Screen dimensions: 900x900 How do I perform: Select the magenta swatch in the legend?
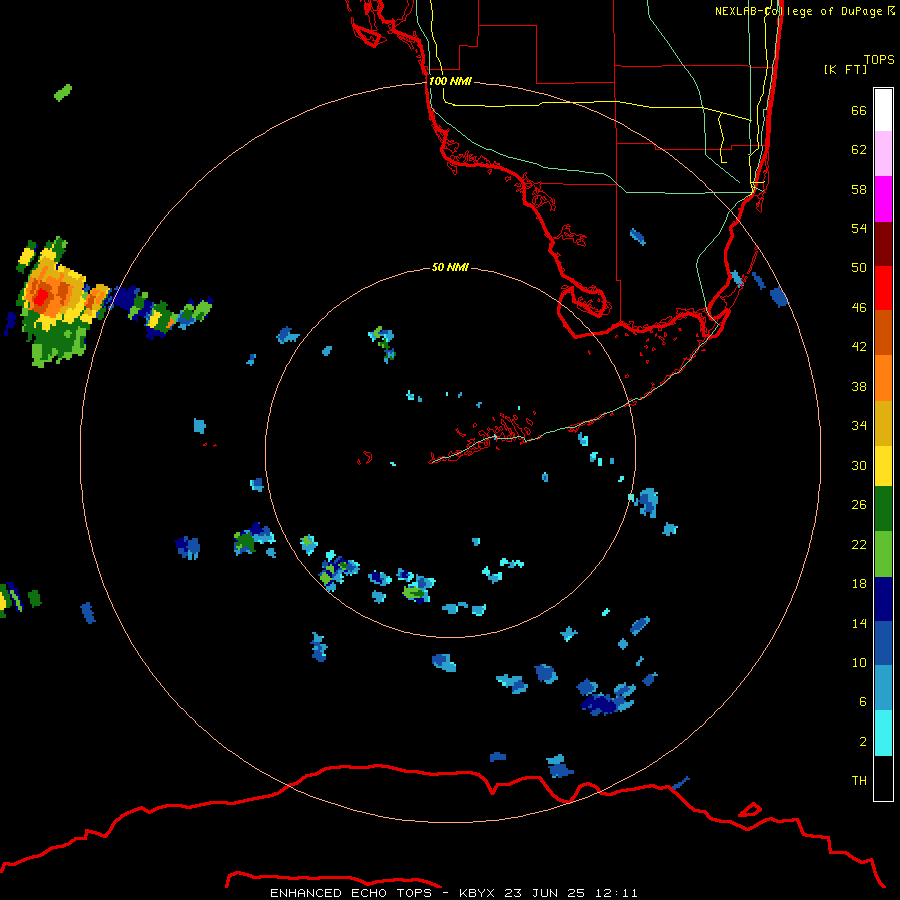click(883, 199)
